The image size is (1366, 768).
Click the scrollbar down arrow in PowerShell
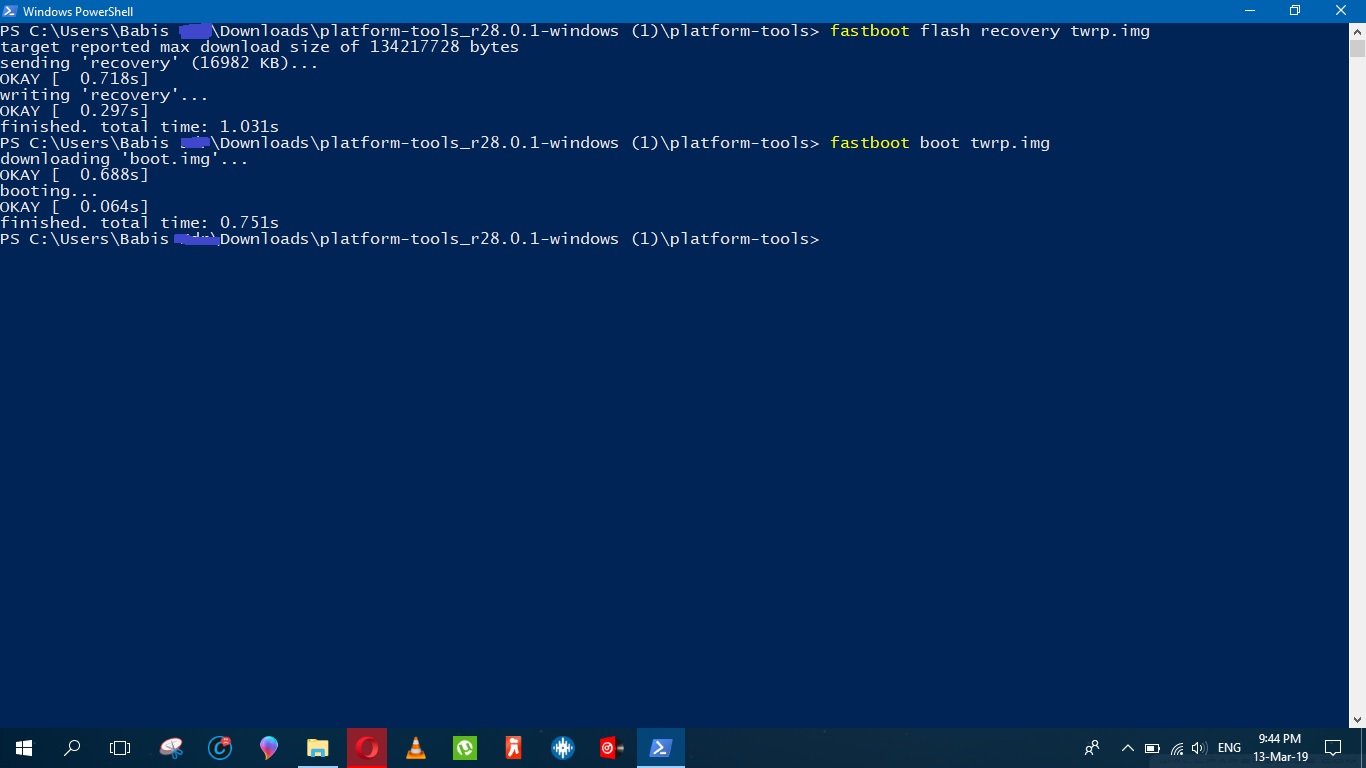(1357, 719)
